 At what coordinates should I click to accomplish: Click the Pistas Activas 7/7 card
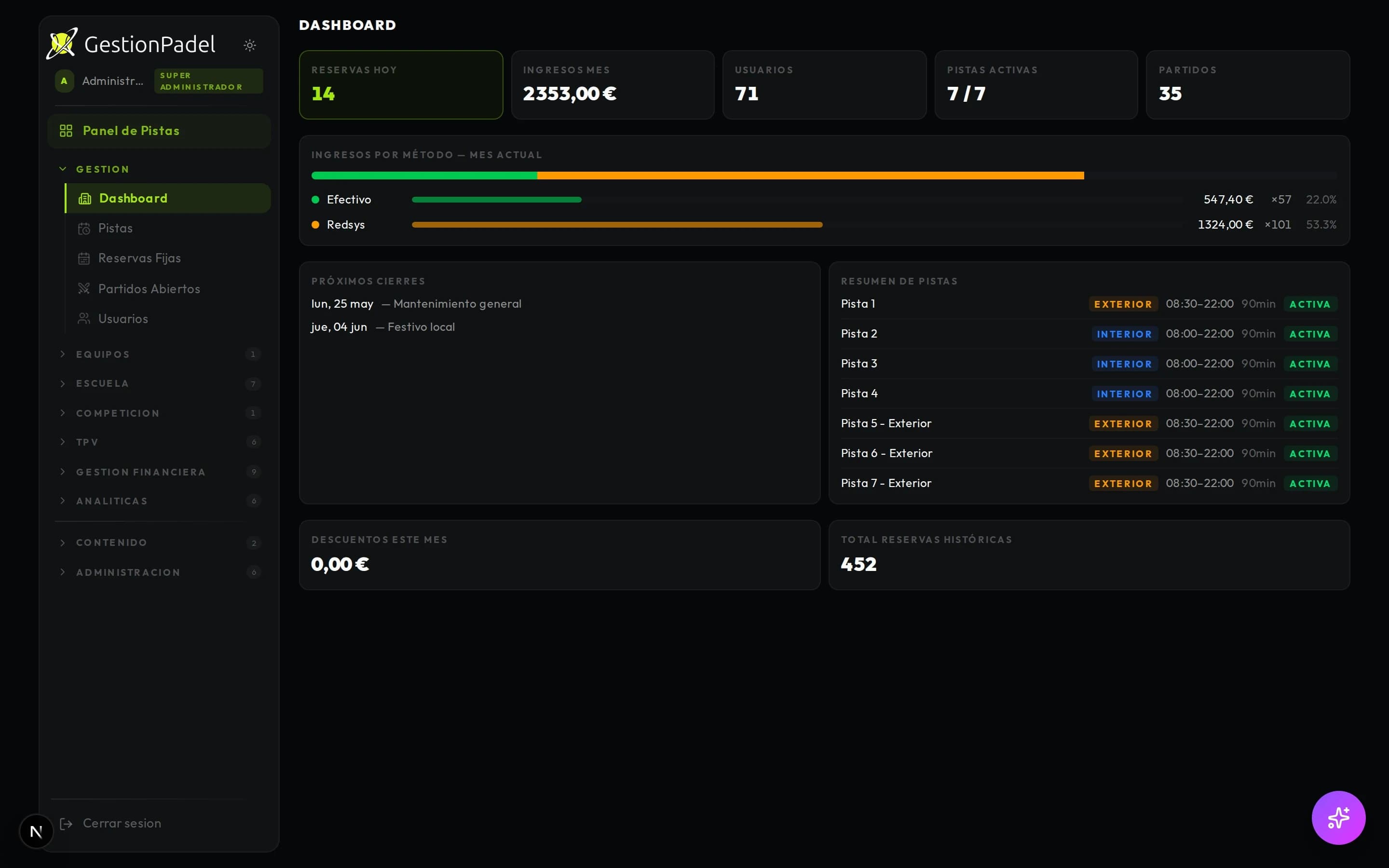pos(1036,85)
